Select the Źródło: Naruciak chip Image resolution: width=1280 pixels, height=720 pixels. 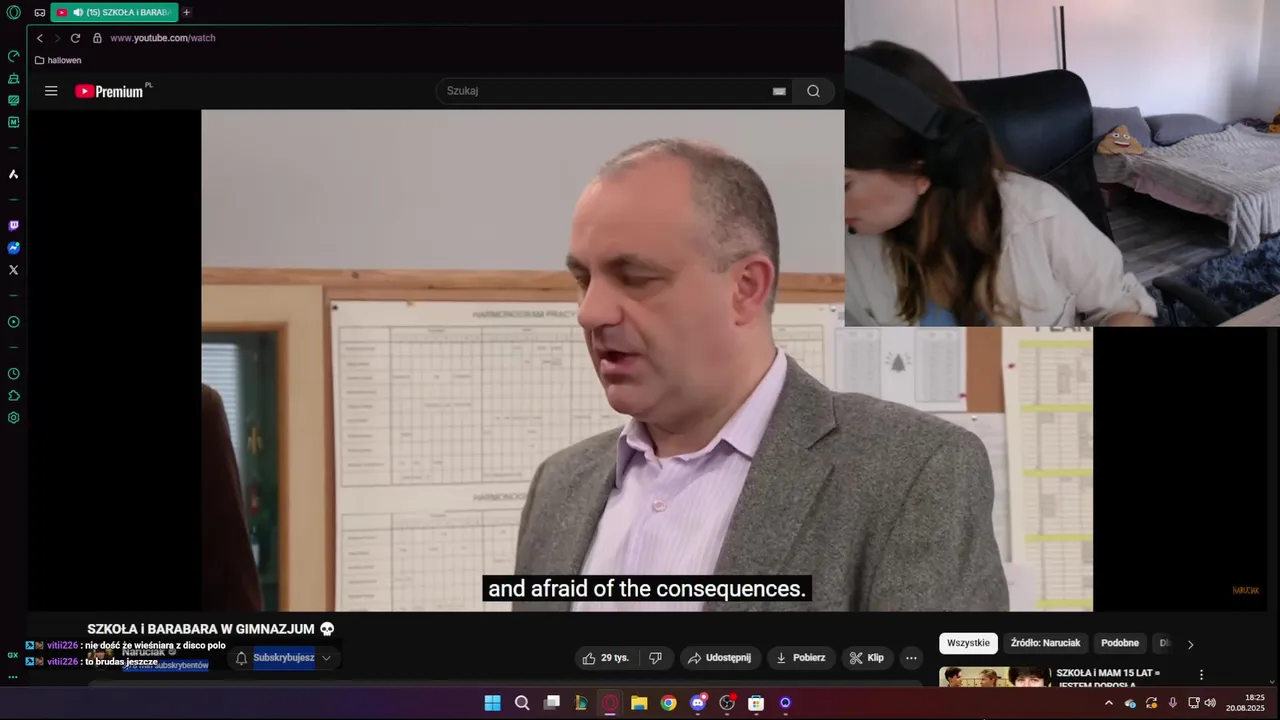coord(1045,643)
